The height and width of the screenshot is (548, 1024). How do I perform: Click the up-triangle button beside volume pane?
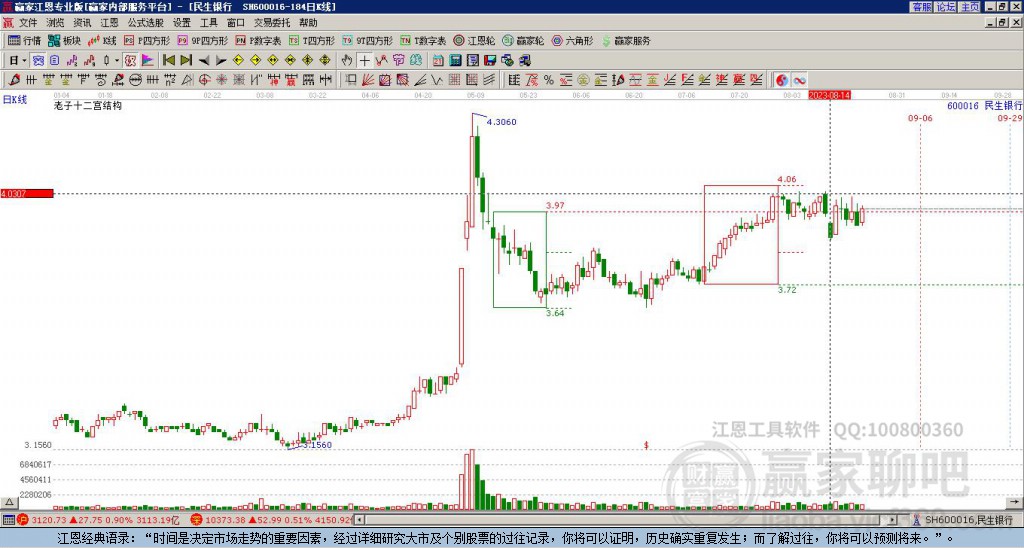click(x=9, y=502)
